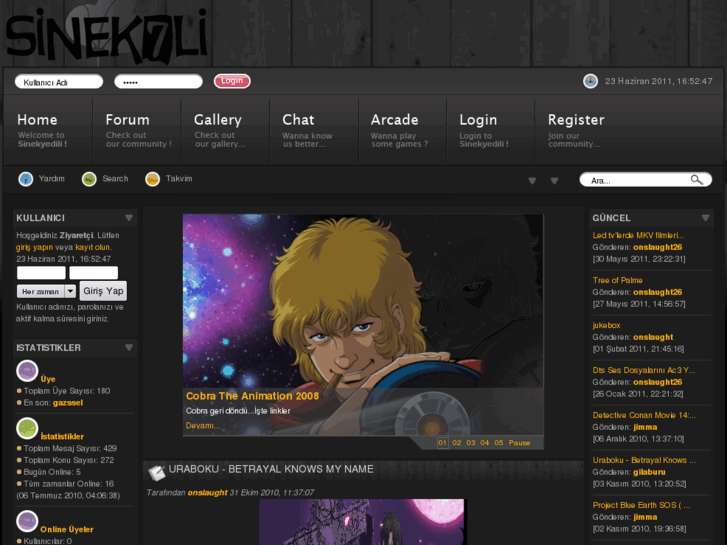727x545 pixels.
Task: Open the Gallery menu
Action: coord(220,131)
